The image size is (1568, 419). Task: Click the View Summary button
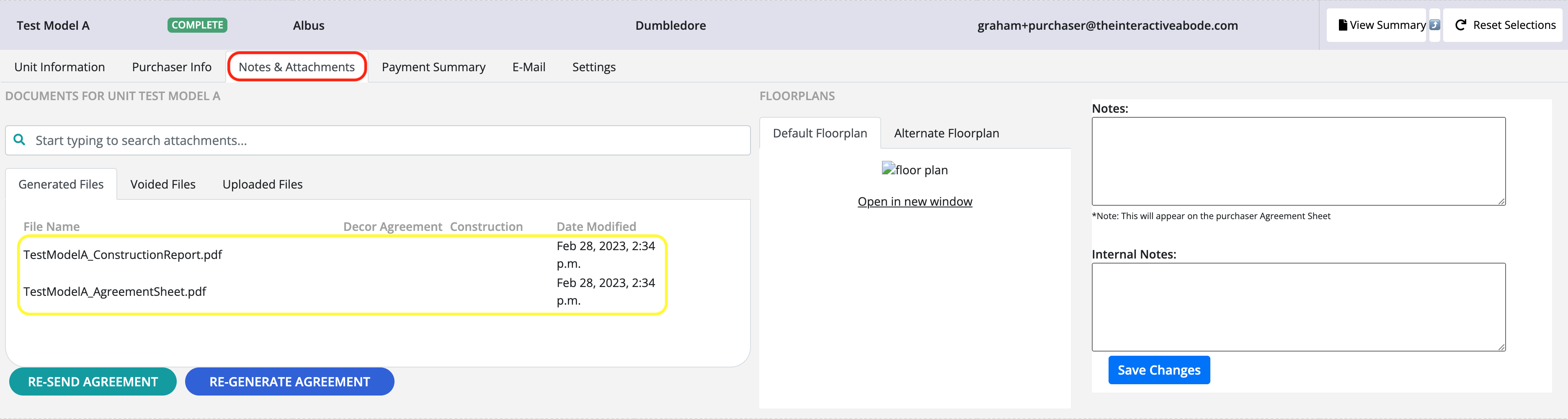(1376, 25)
